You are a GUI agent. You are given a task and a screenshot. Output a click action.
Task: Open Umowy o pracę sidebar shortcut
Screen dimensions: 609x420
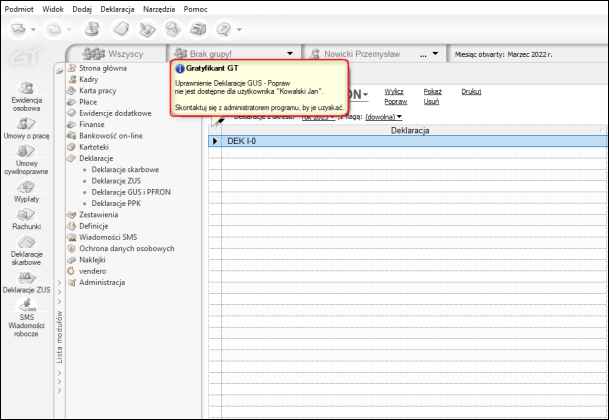(26, 128)
